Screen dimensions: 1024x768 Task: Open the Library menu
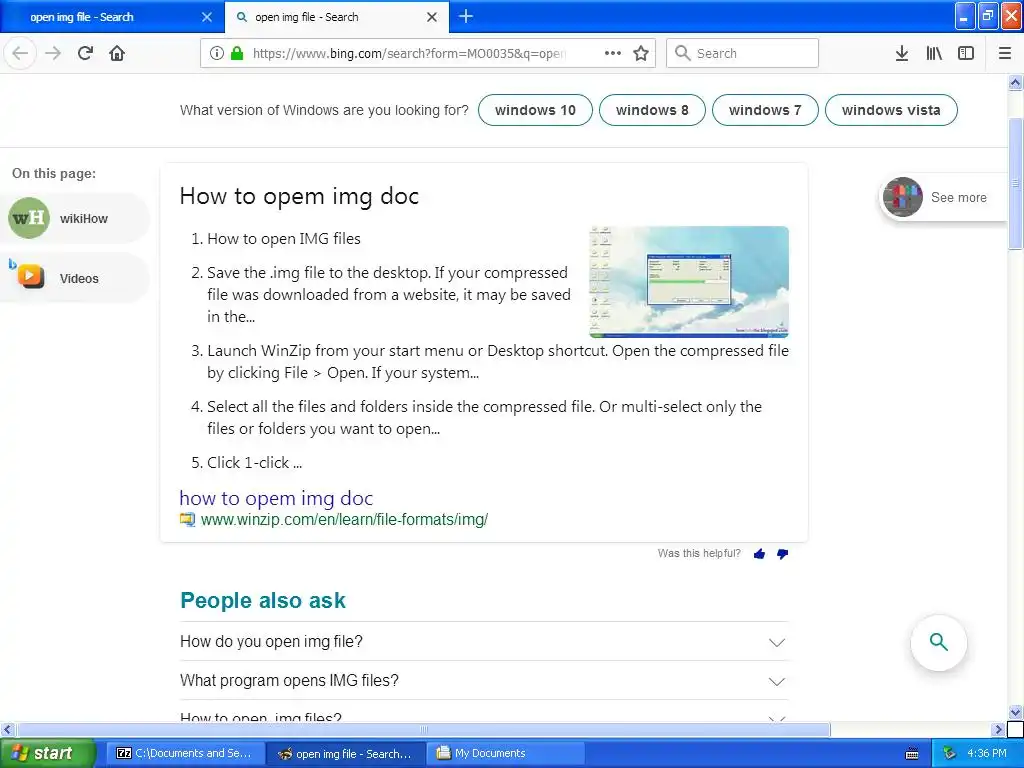coord(934,53)
